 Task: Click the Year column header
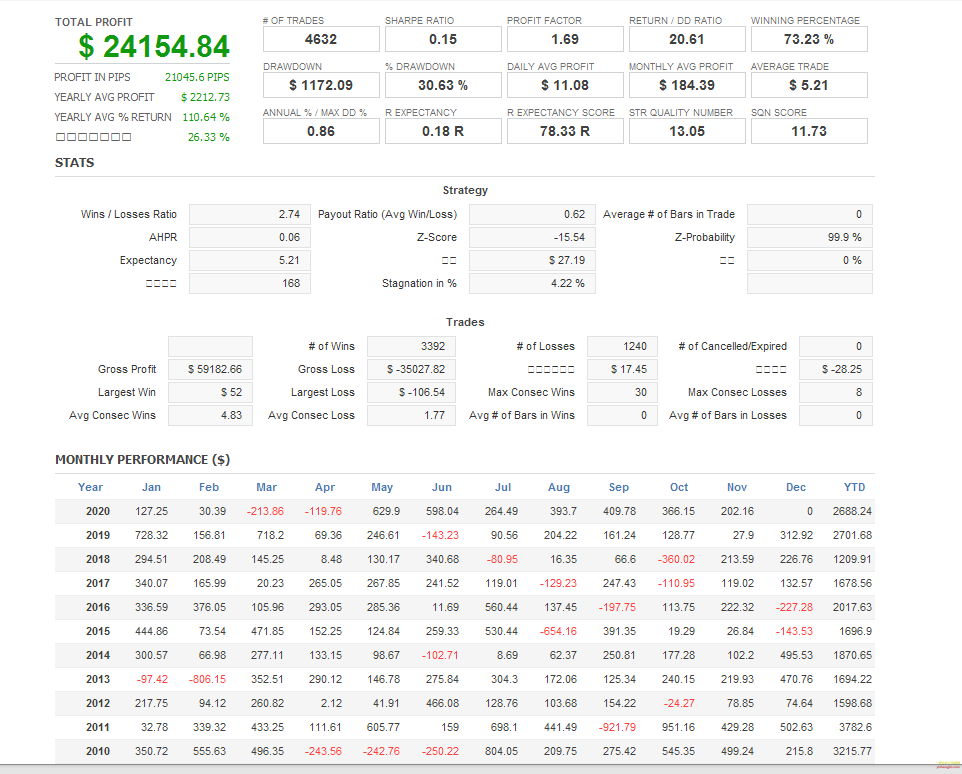(90, 488)
